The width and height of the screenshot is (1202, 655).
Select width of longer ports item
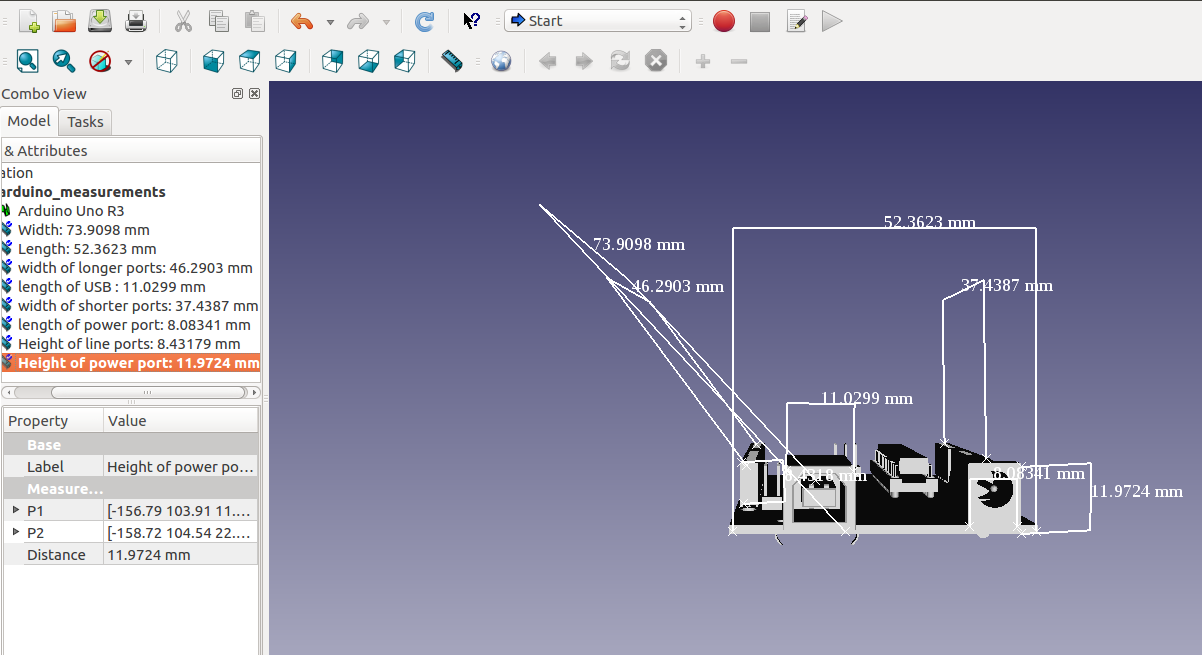pos(135,268)
